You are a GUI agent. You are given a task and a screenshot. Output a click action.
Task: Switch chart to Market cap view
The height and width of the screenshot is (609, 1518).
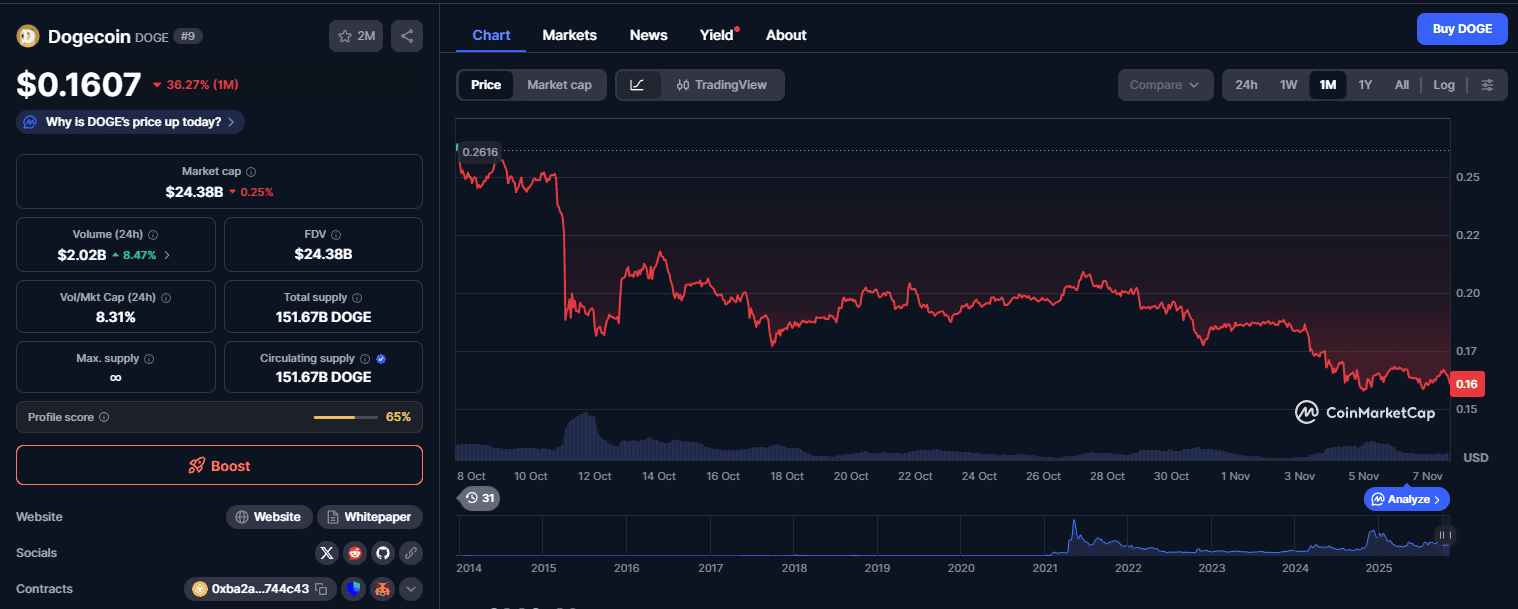tap(559, 85)
